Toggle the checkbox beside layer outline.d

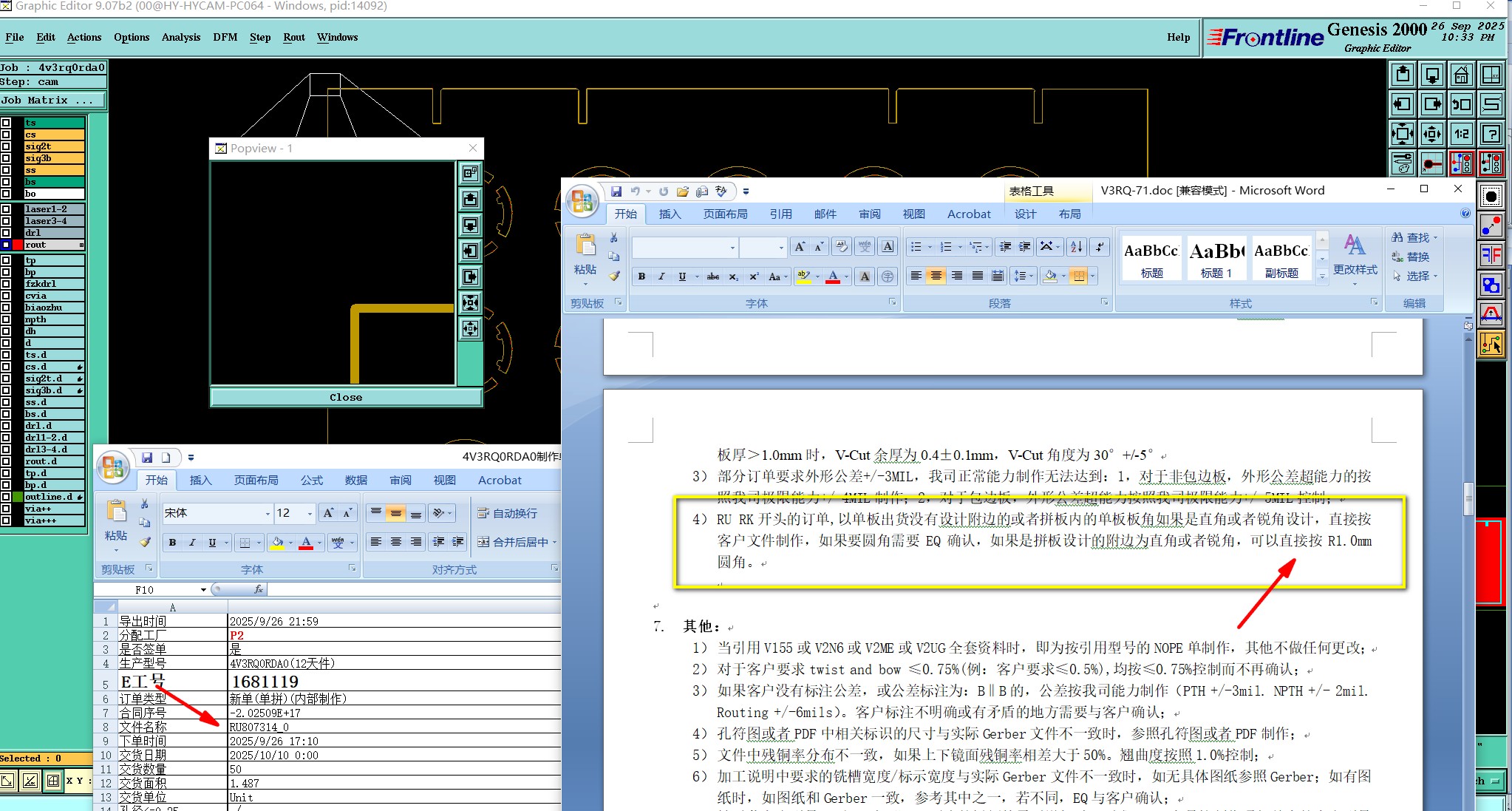pyautogui.click(x=6, y=497)
